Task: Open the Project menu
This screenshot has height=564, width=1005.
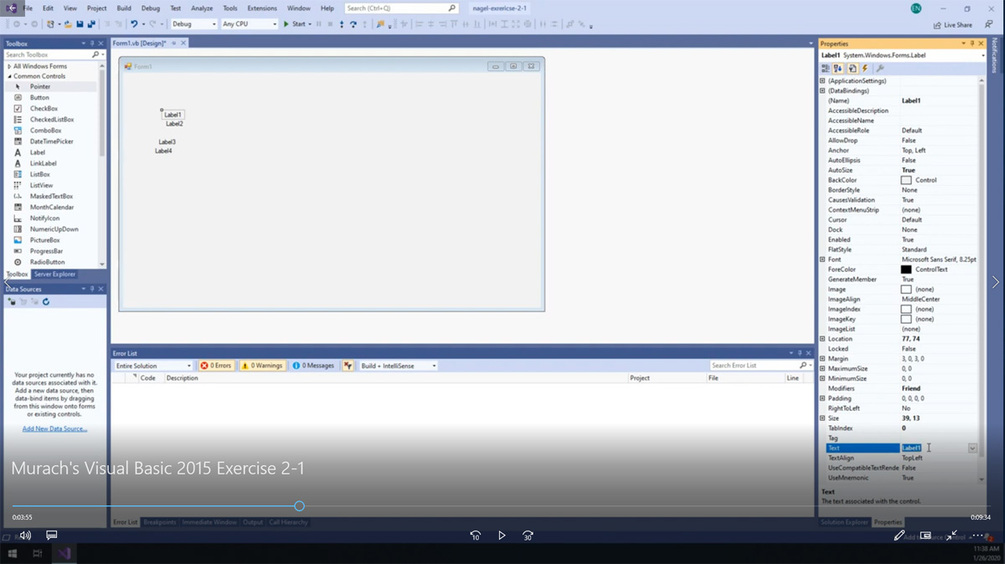Action: click(x=97, y=8)
